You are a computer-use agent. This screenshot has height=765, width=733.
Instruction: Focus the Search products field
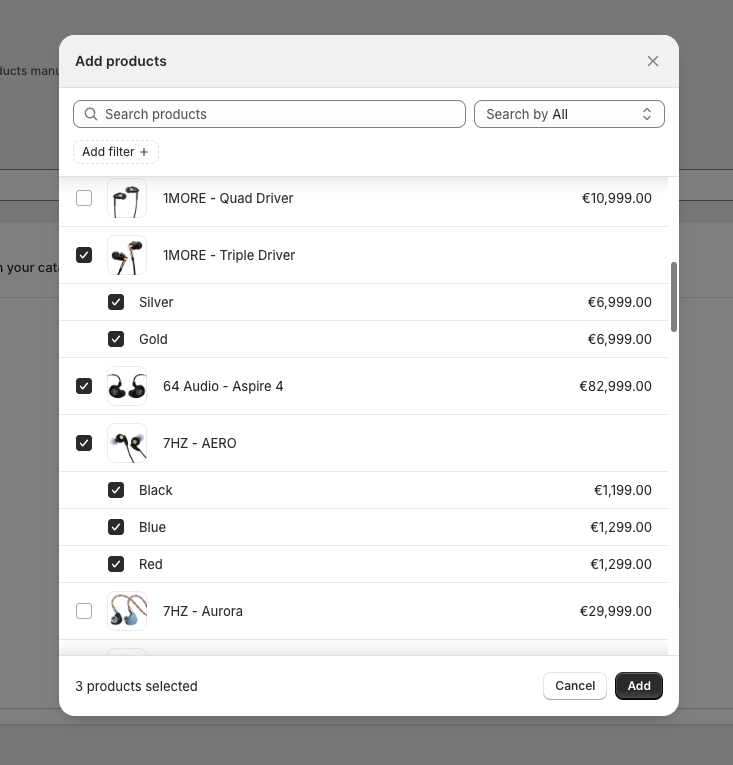coord(269,114)
